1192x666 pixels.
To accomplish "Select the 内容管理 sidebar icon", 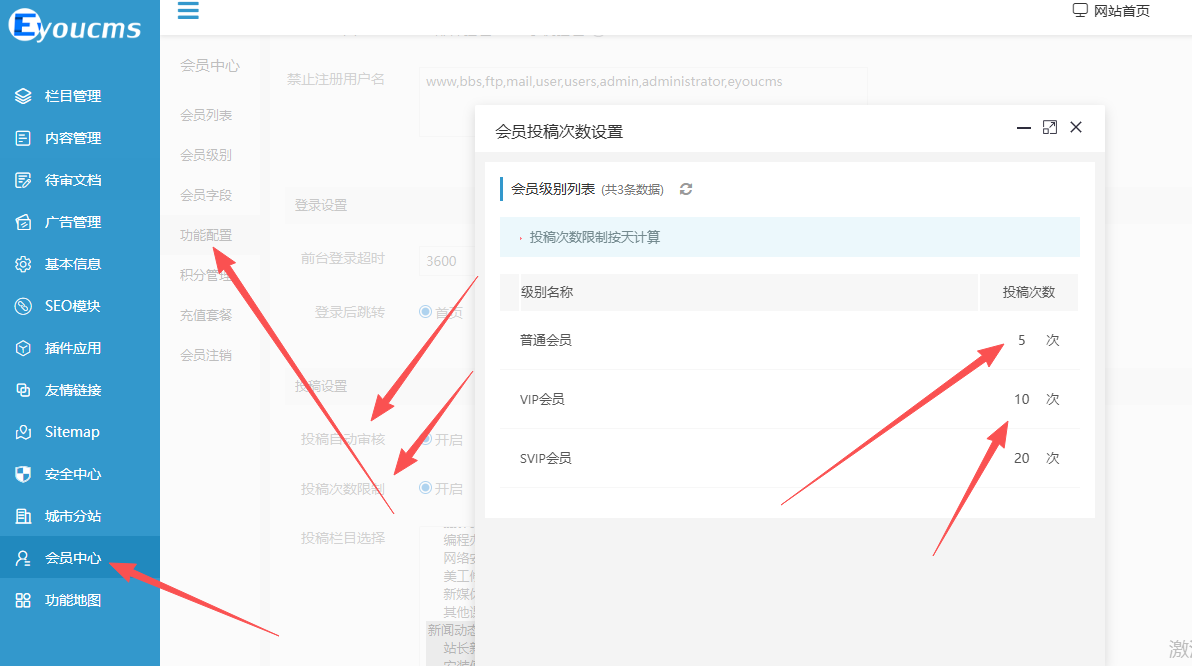I will (25, 138).
